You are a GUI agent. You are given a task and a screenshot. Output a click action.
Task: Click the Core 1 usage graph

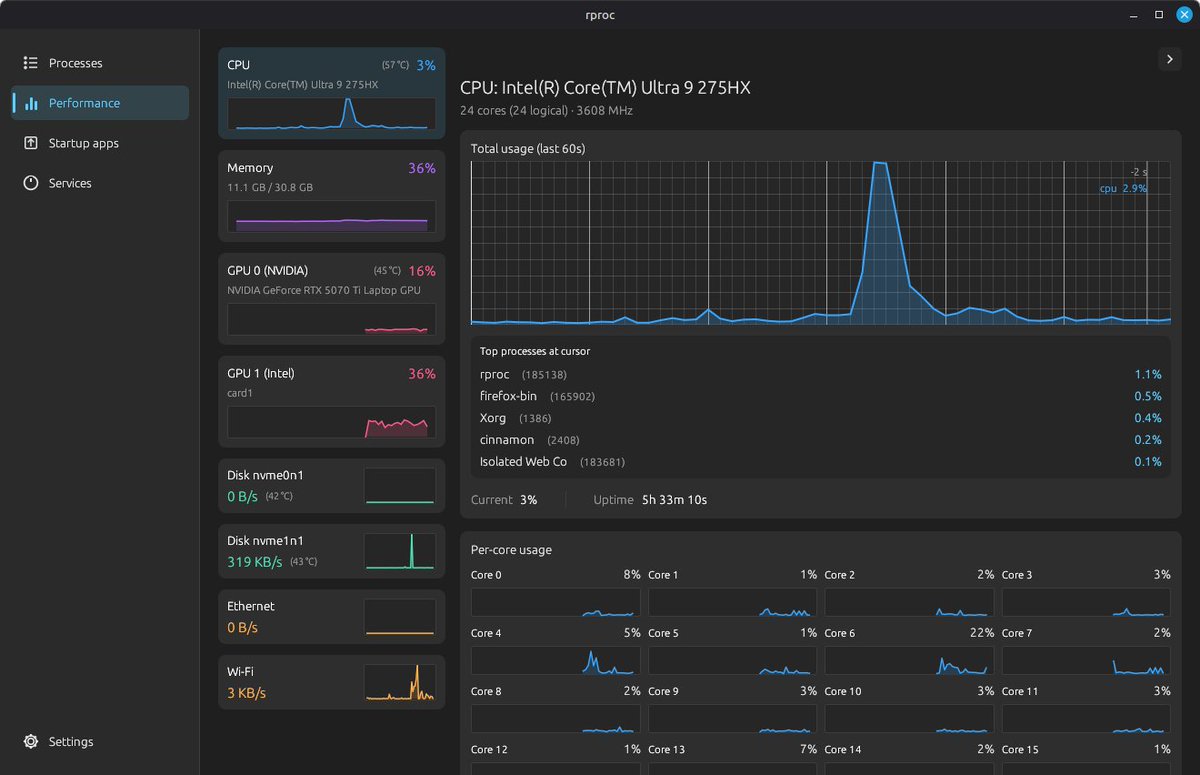click(x=732, y=602)
